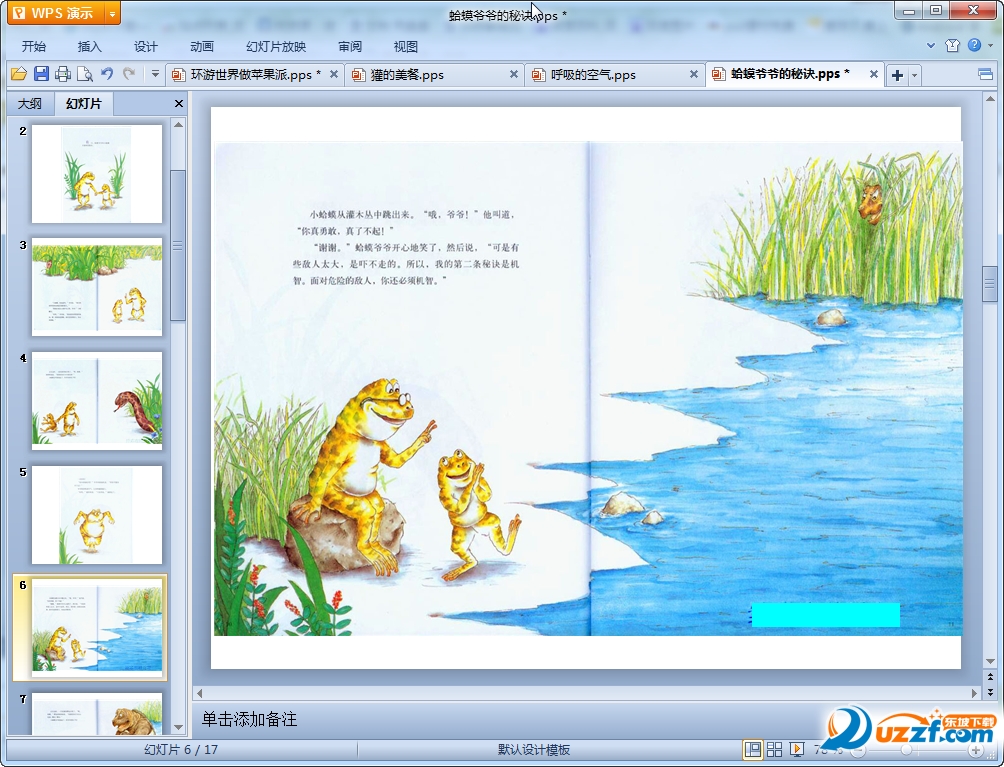Click the thumbnail pane scrollbar handle
The width and height of the screenshot is (1004, 767).
pyautogui.click(x=178, y=245)
